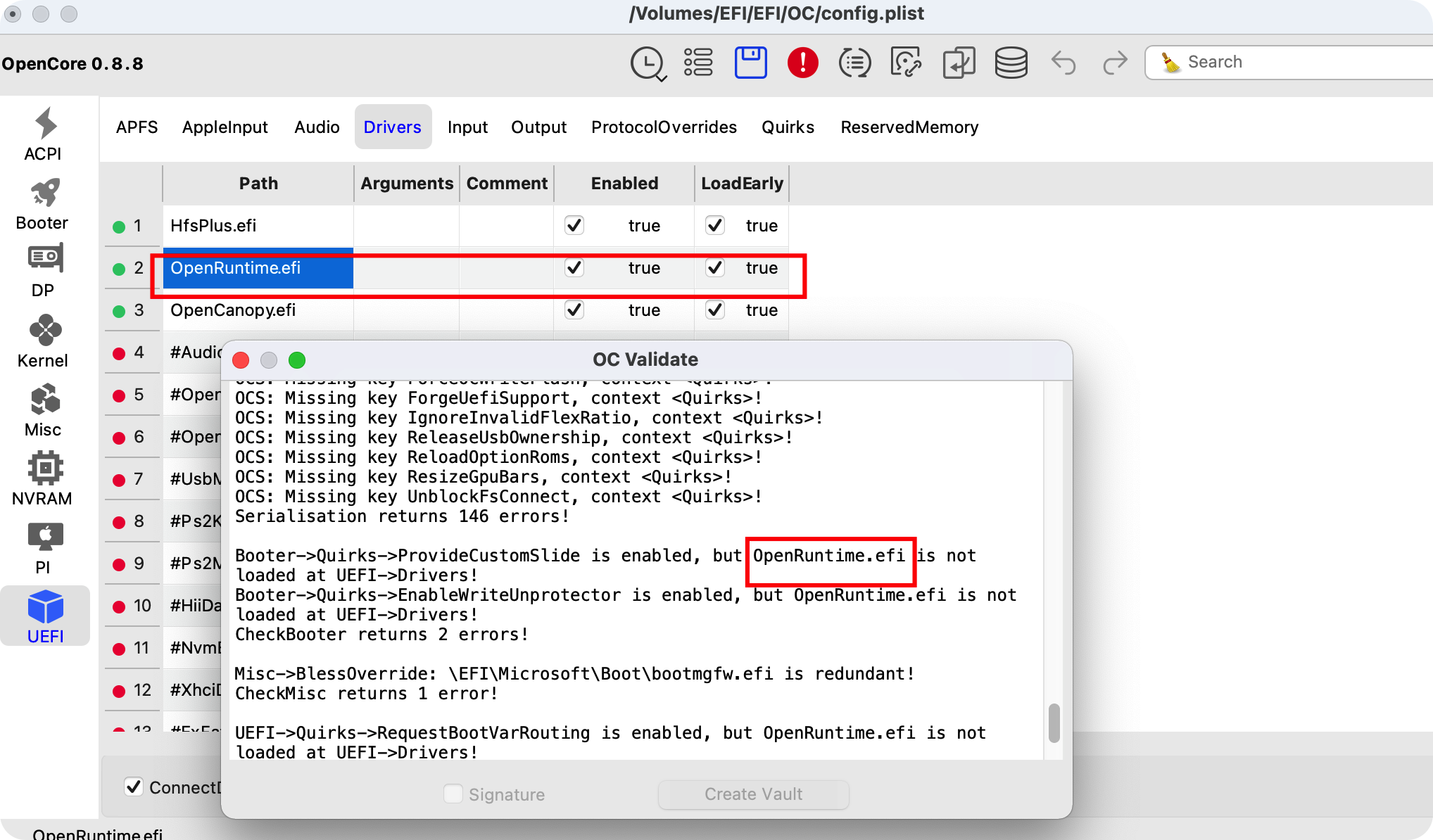1433x840 pixels.
Task: Click the Create Vault button
Action: click(753, 794)
